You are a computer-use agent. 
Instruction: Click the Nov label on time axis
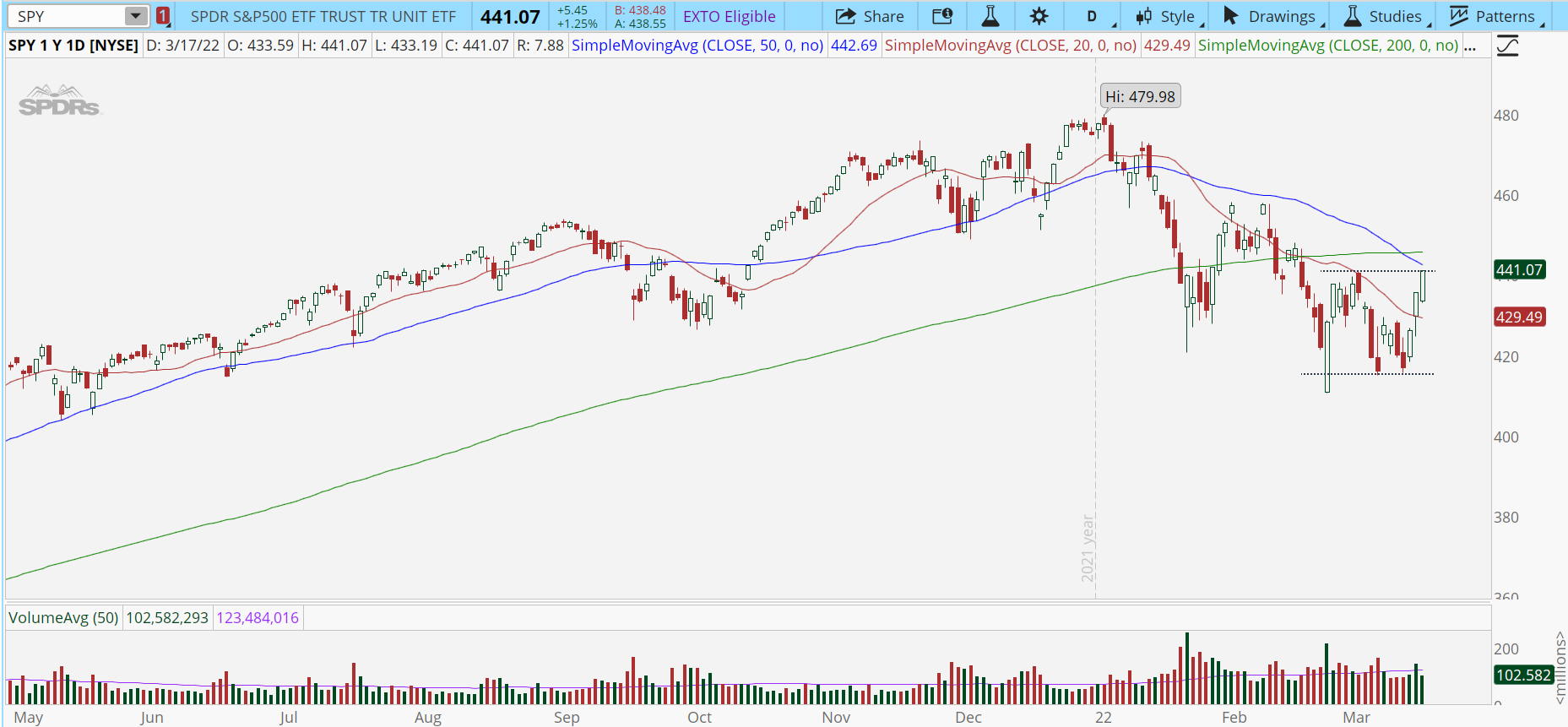coord(836,718)
